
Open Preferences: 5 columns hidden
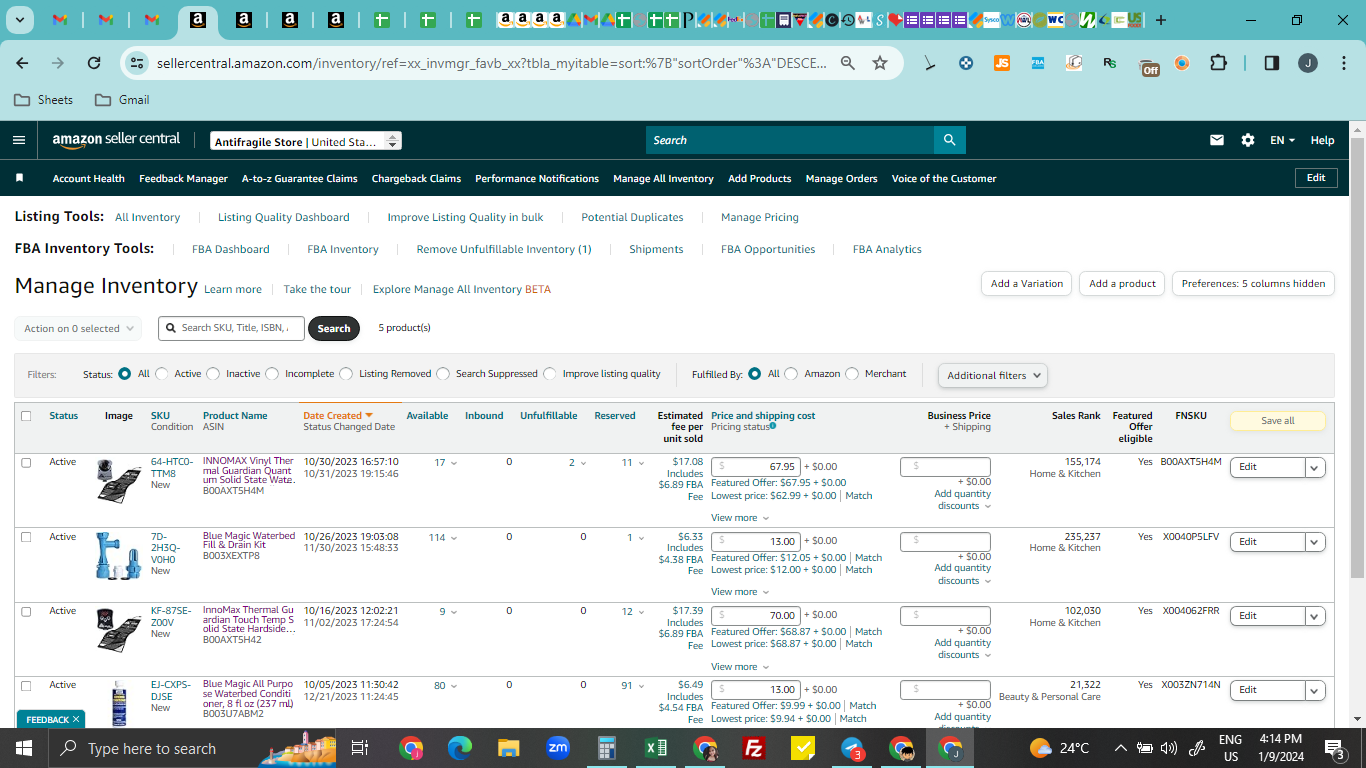(x=1253, y=284)
